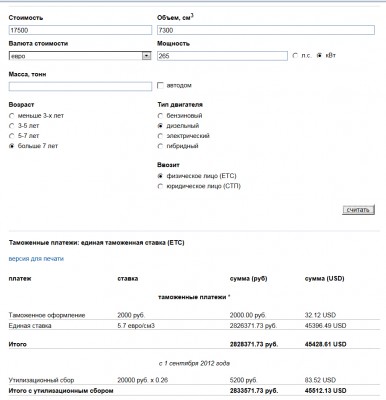
Task: Select age меньше 3-х лет
Action: coord(12,116)
